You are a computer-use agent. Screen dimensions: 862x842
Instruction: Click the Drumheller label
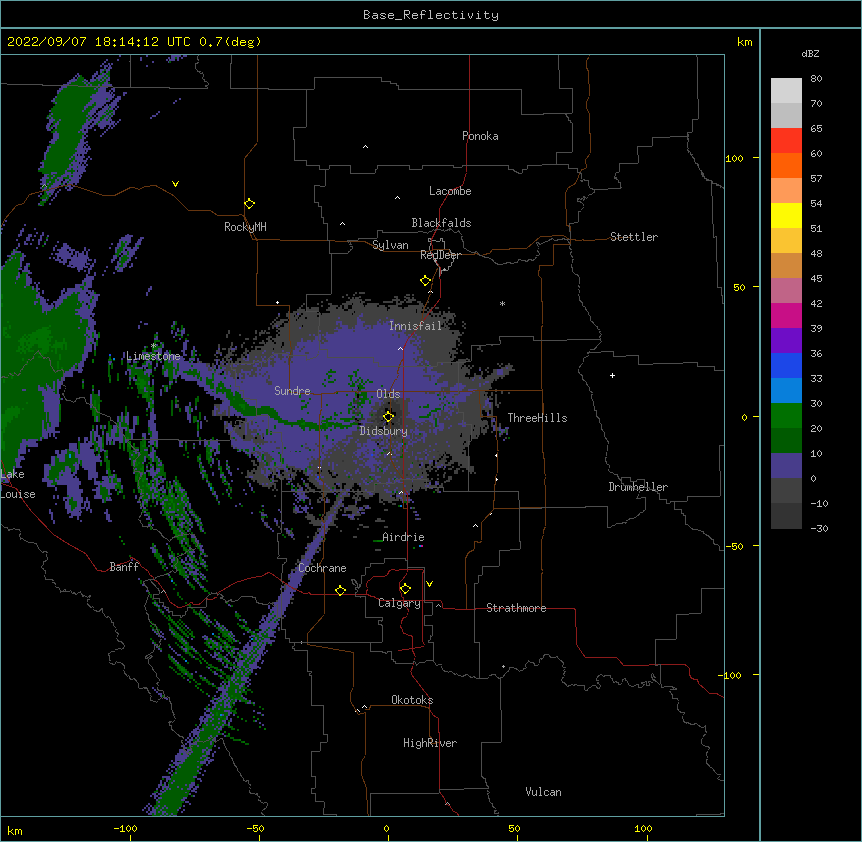click(x=638, y=487)
